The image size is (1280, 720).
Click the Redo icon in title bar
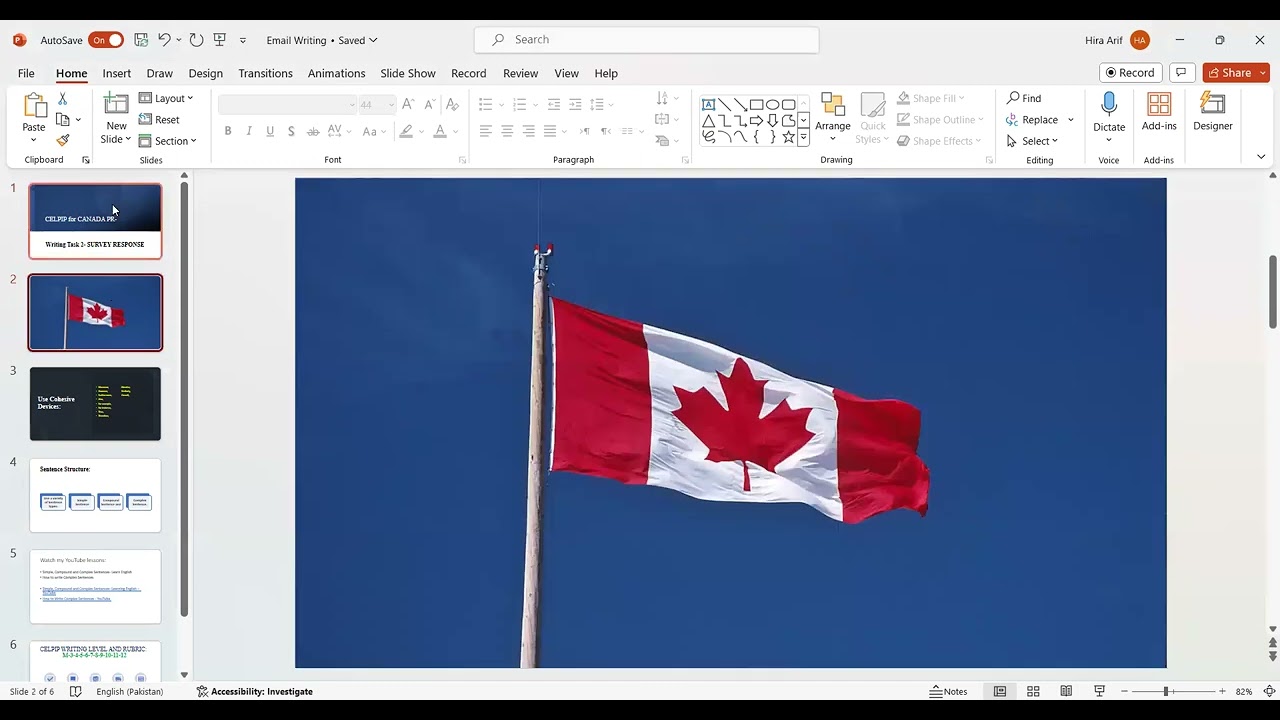point(196,40)
